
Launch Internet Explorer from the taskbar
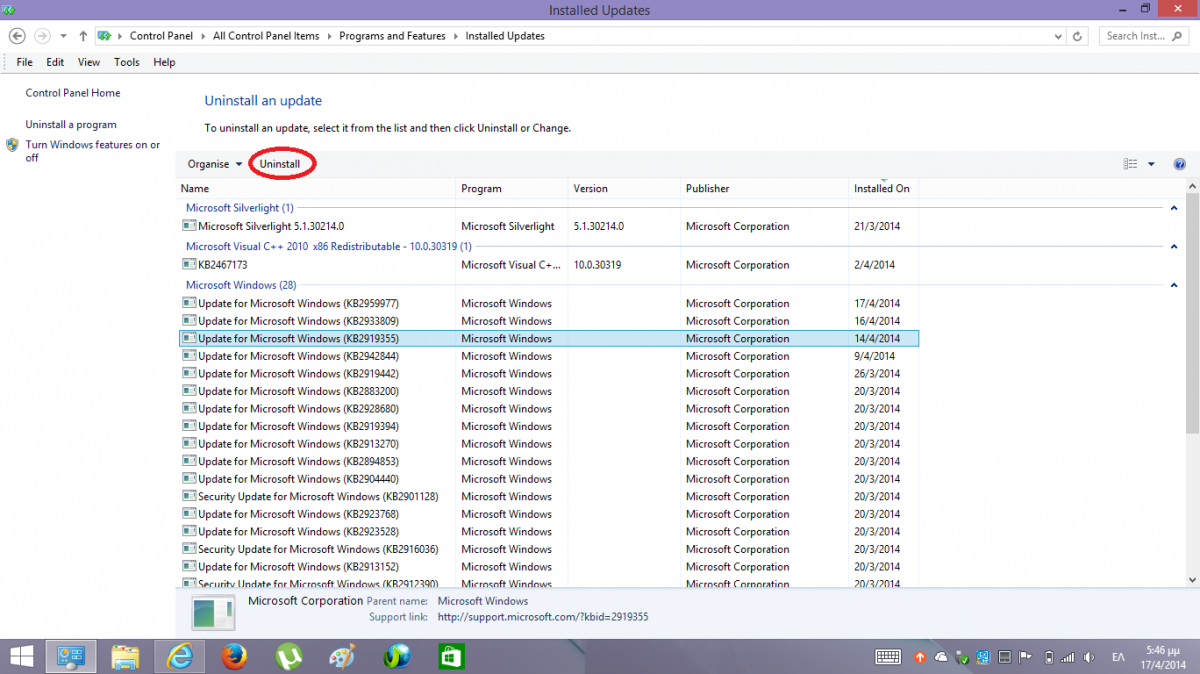(181, 656)
